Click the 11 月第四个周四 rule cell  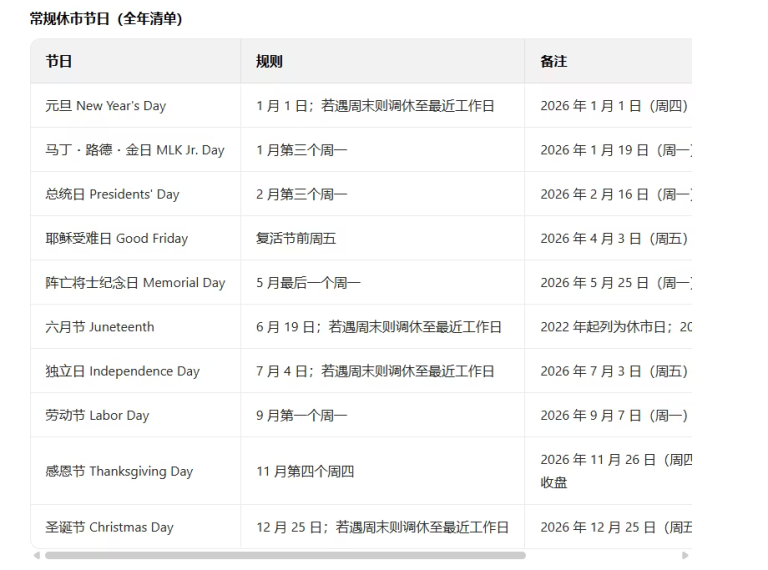(x=305, y=471)
